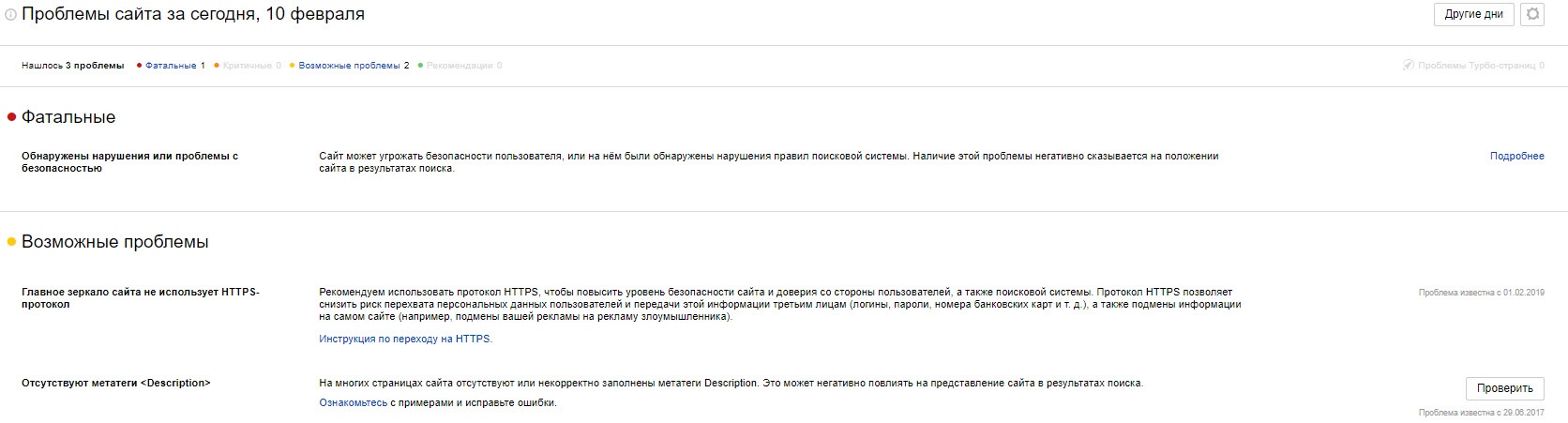Viewport: 1568px width, 423px height.
Task: Jump to Возможные проблемы 2 via summary link
Action: coord(354,66)
